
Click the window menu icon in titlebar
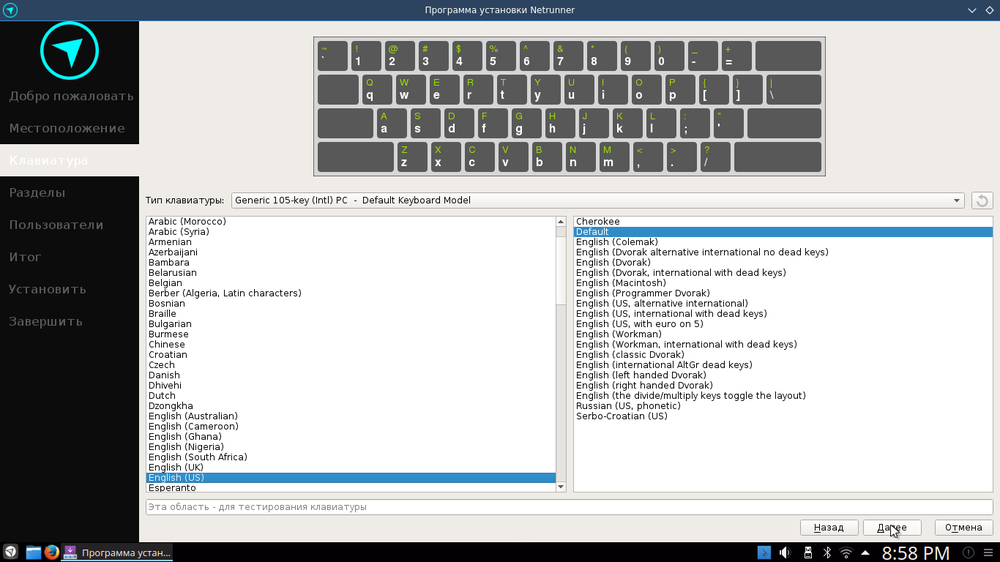[10, 10]
